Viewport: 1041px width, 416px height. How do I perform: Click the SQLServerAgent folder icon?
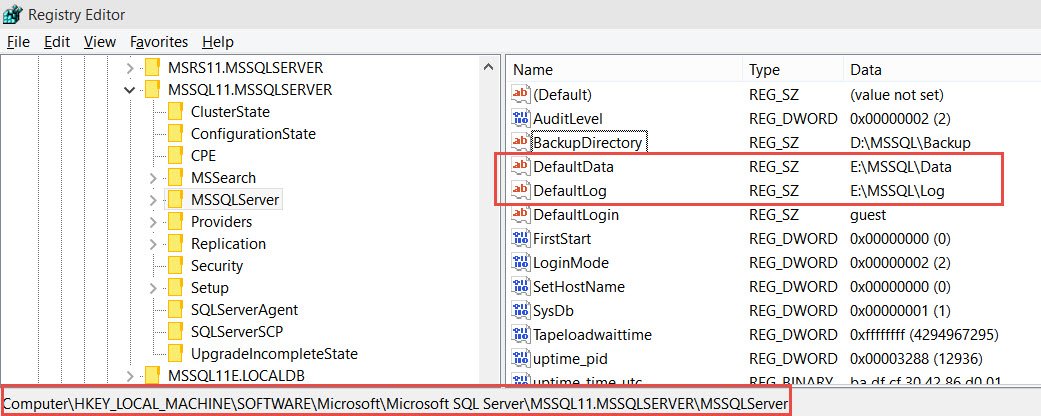point(175,310)
